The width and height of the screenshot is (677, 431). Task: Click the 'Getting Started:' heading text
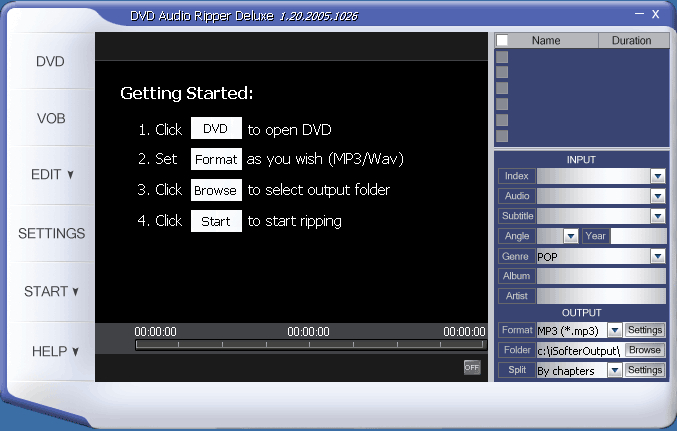[187, 93]
